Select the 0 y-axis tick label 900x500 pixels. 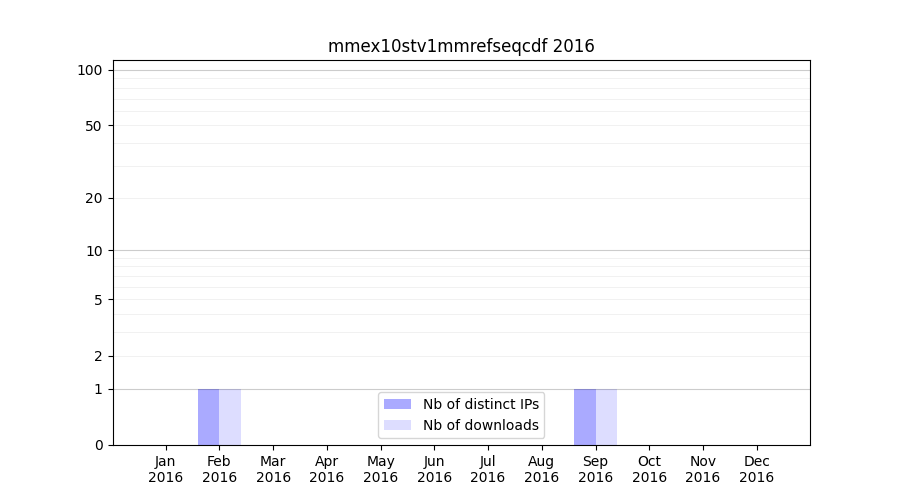tap(98, 445)
